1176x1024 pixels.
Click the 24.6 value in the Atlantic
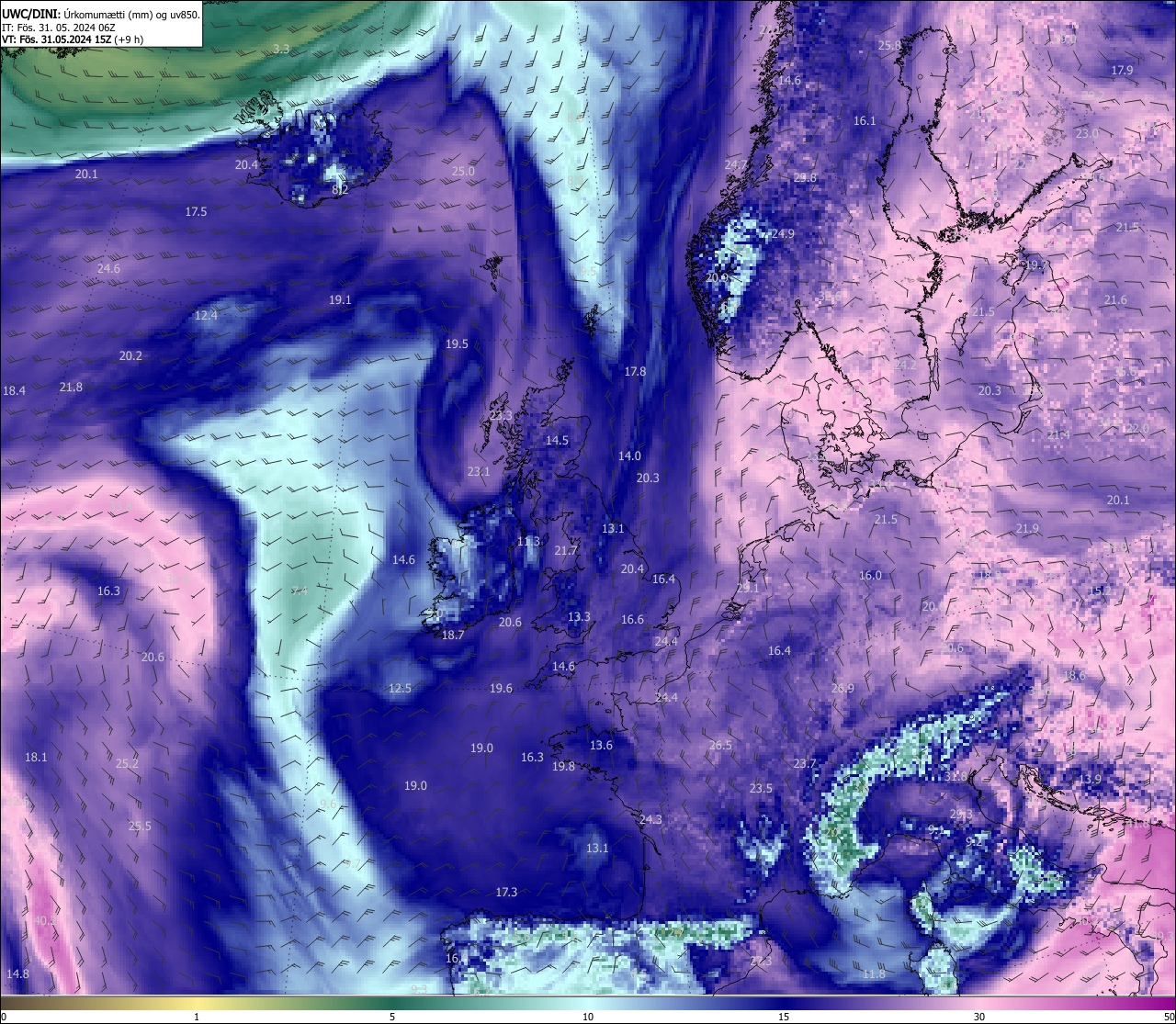(108, 268)
